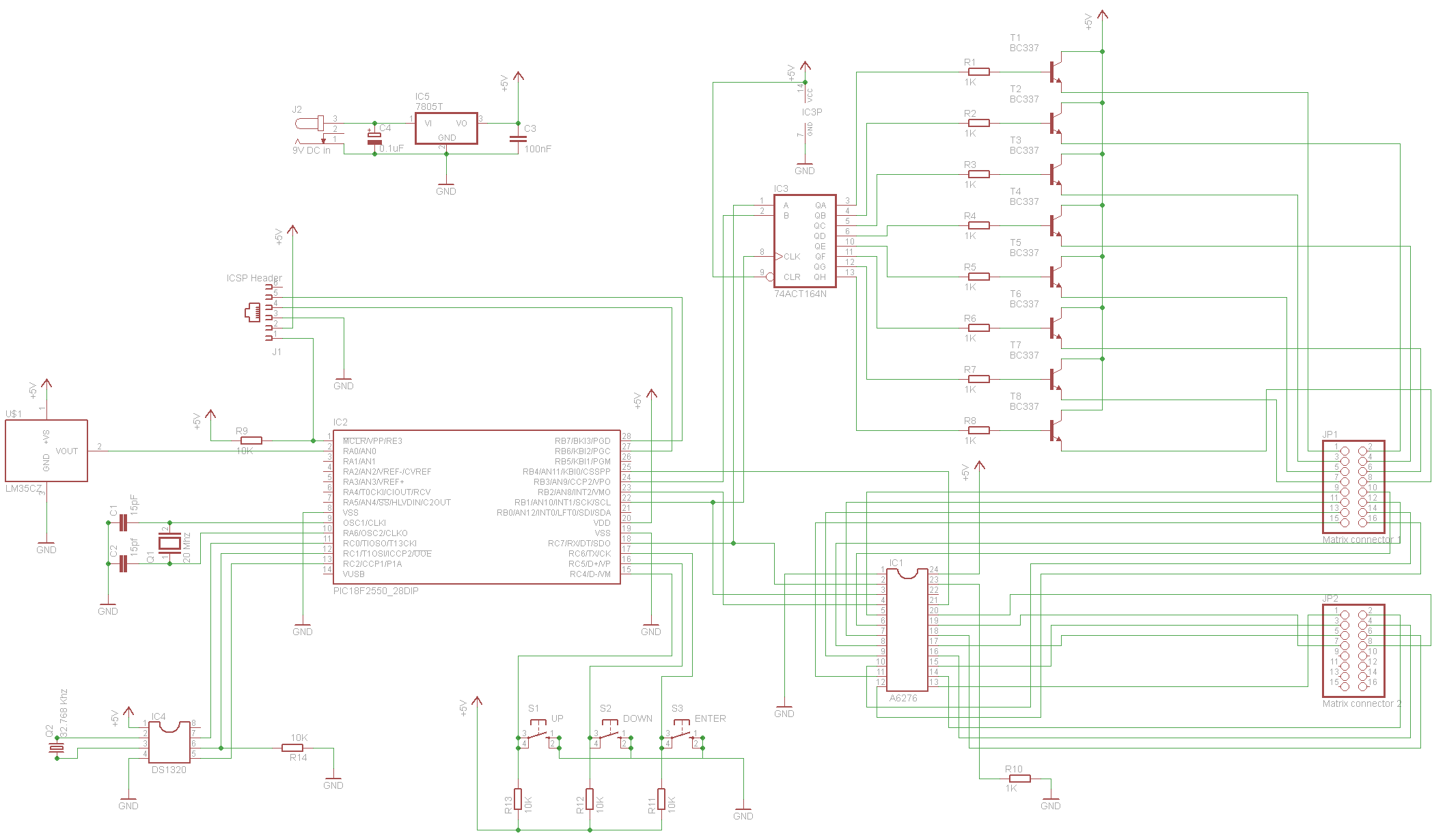Select pull-down resistor R12
The height and width of the screenshot is (840, 1432).
pos(590,799)
